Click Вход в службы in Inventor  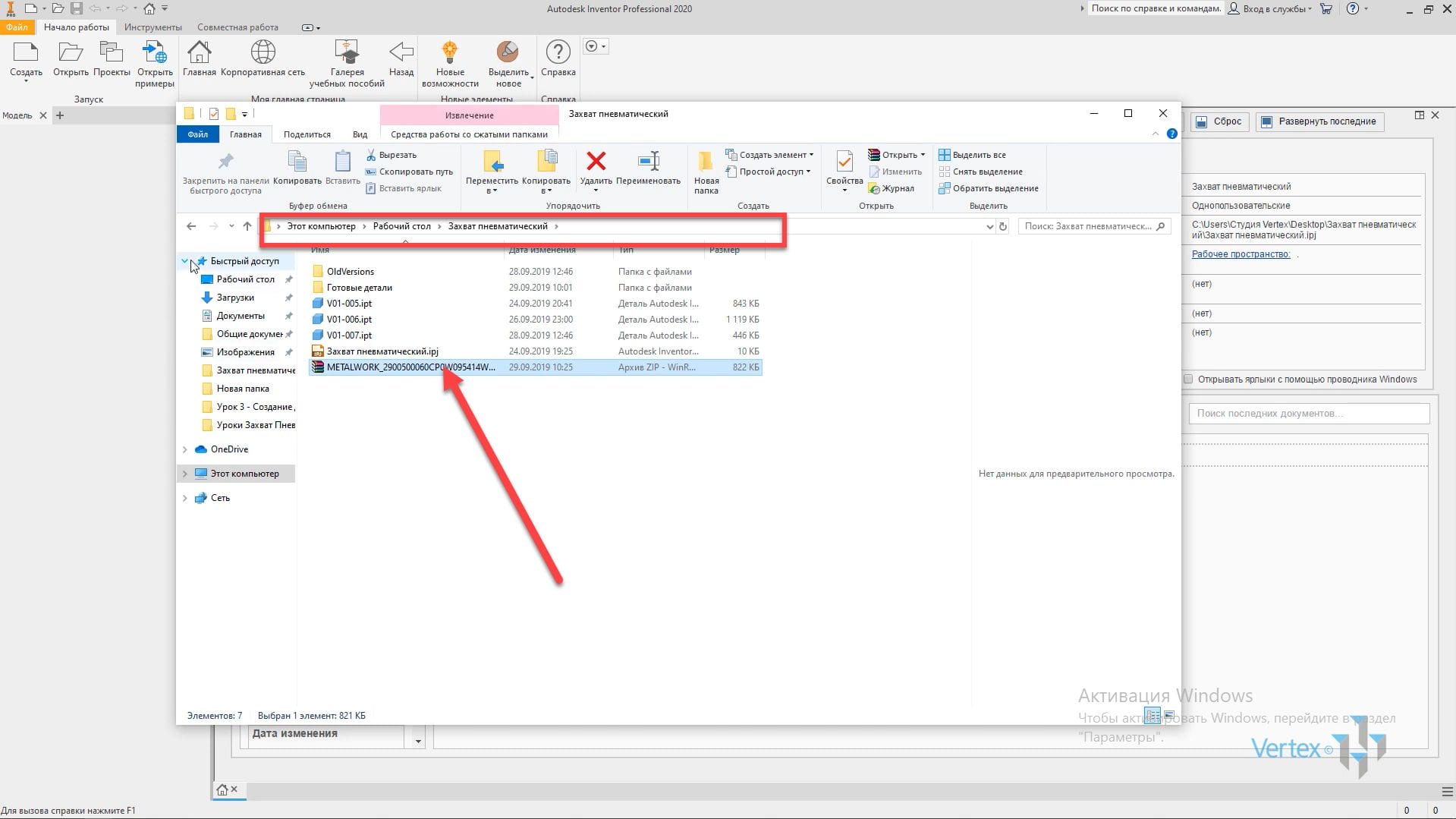pos(1269,9)
